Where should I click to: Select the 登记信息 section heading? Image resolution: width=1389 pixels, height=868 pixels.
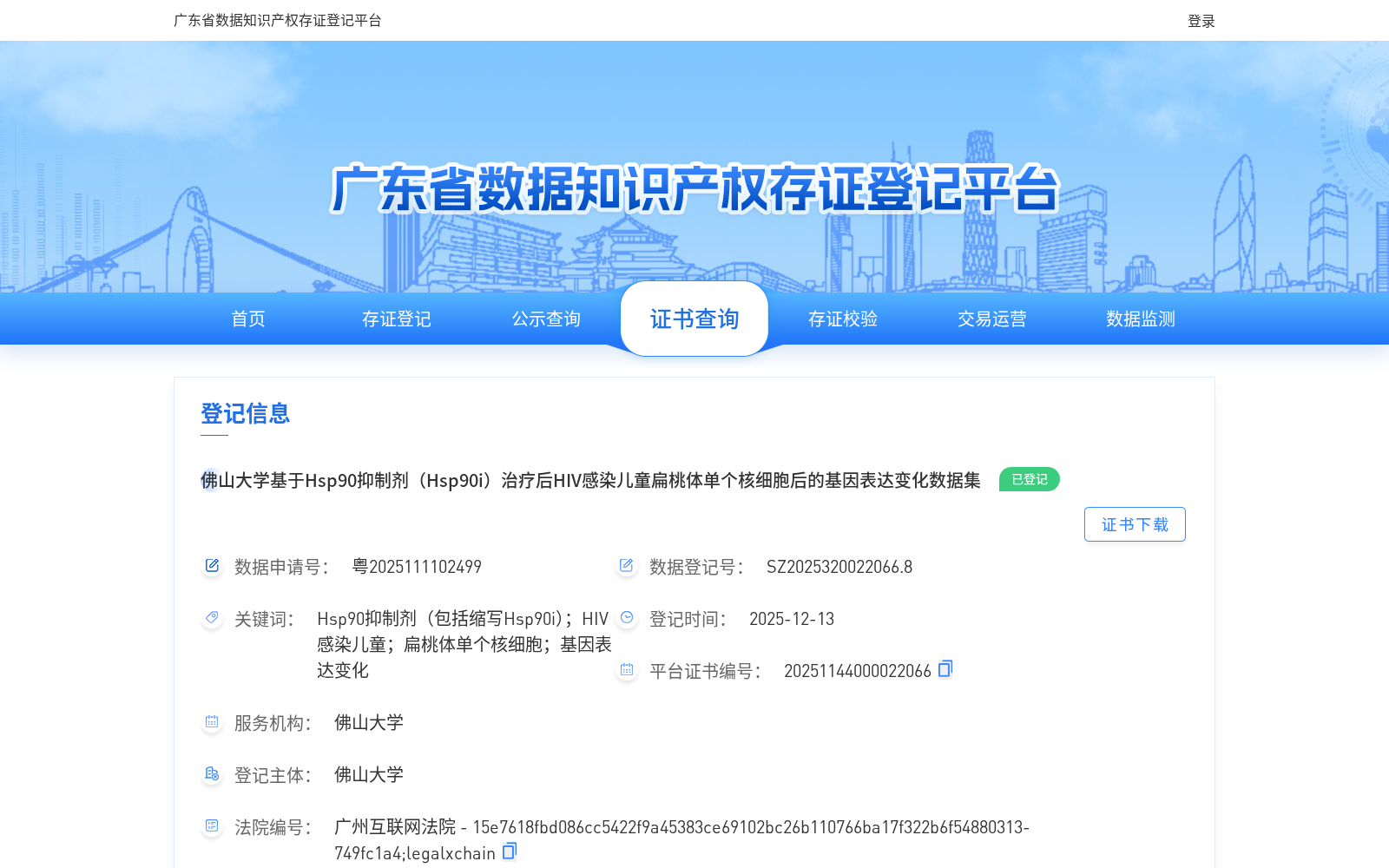pyautogui.click(x=246, y=413)
